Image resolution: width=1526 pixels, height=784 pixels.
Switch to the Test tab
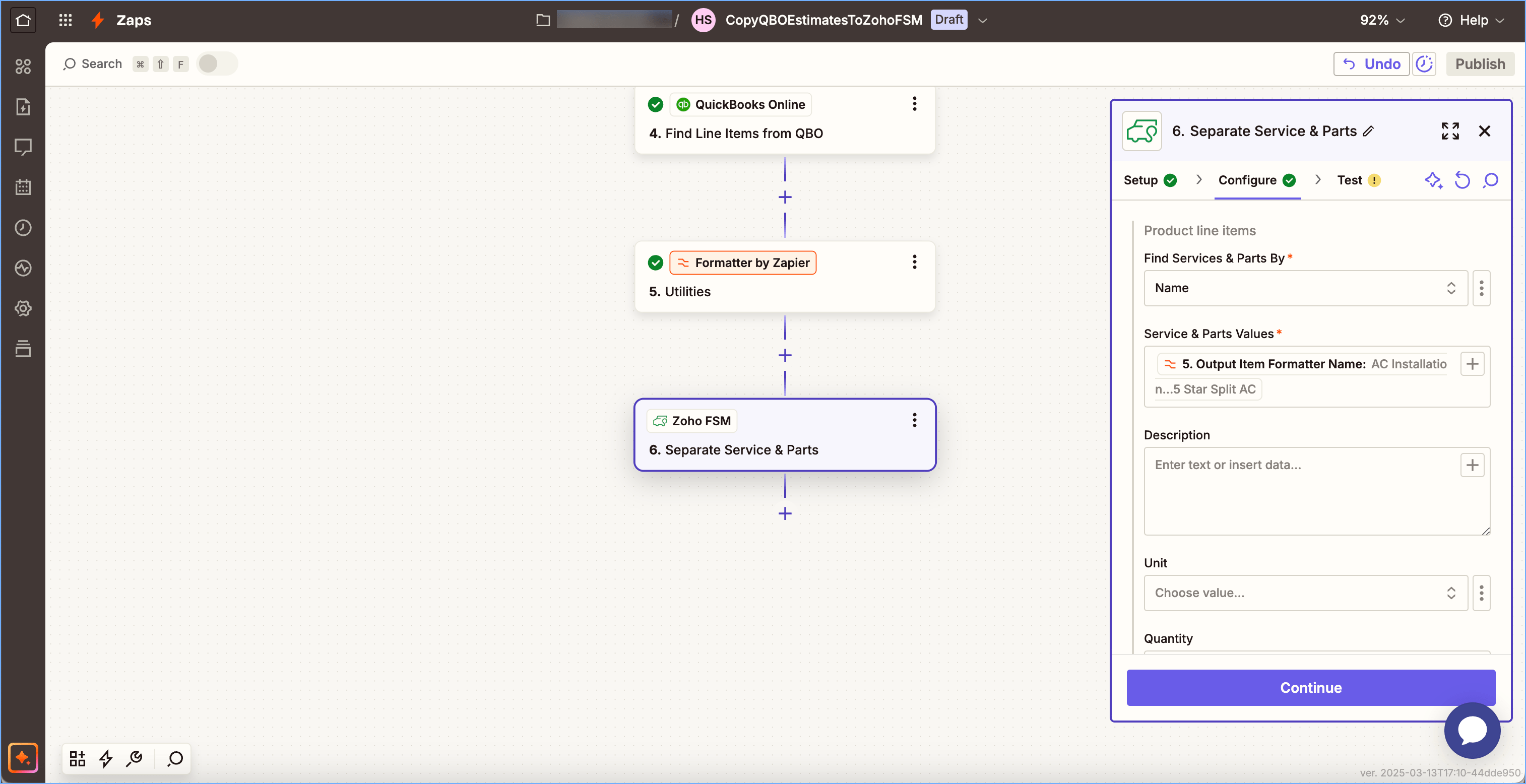[1350, 180]
